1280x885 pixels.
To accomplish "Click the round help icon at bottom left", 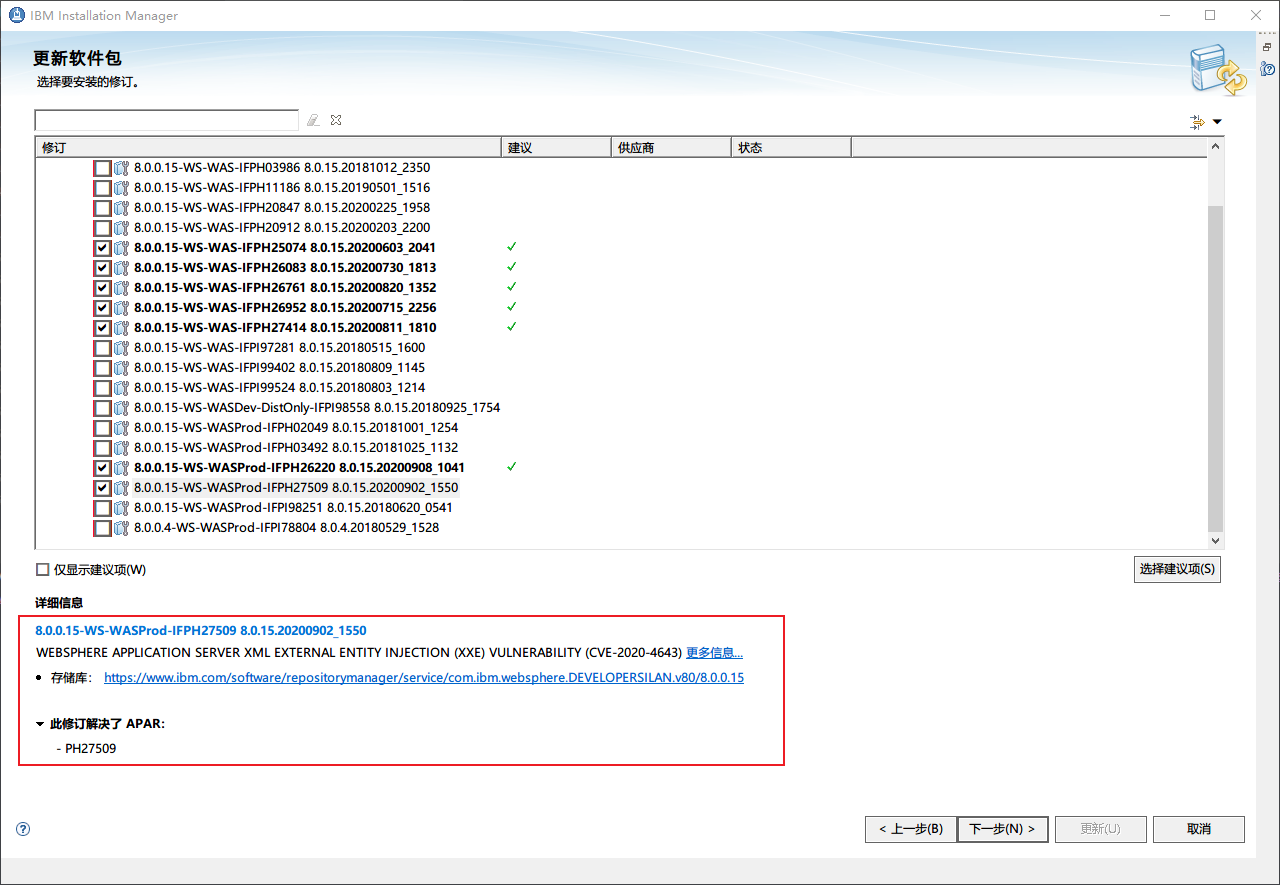I will tap(24, 829).
